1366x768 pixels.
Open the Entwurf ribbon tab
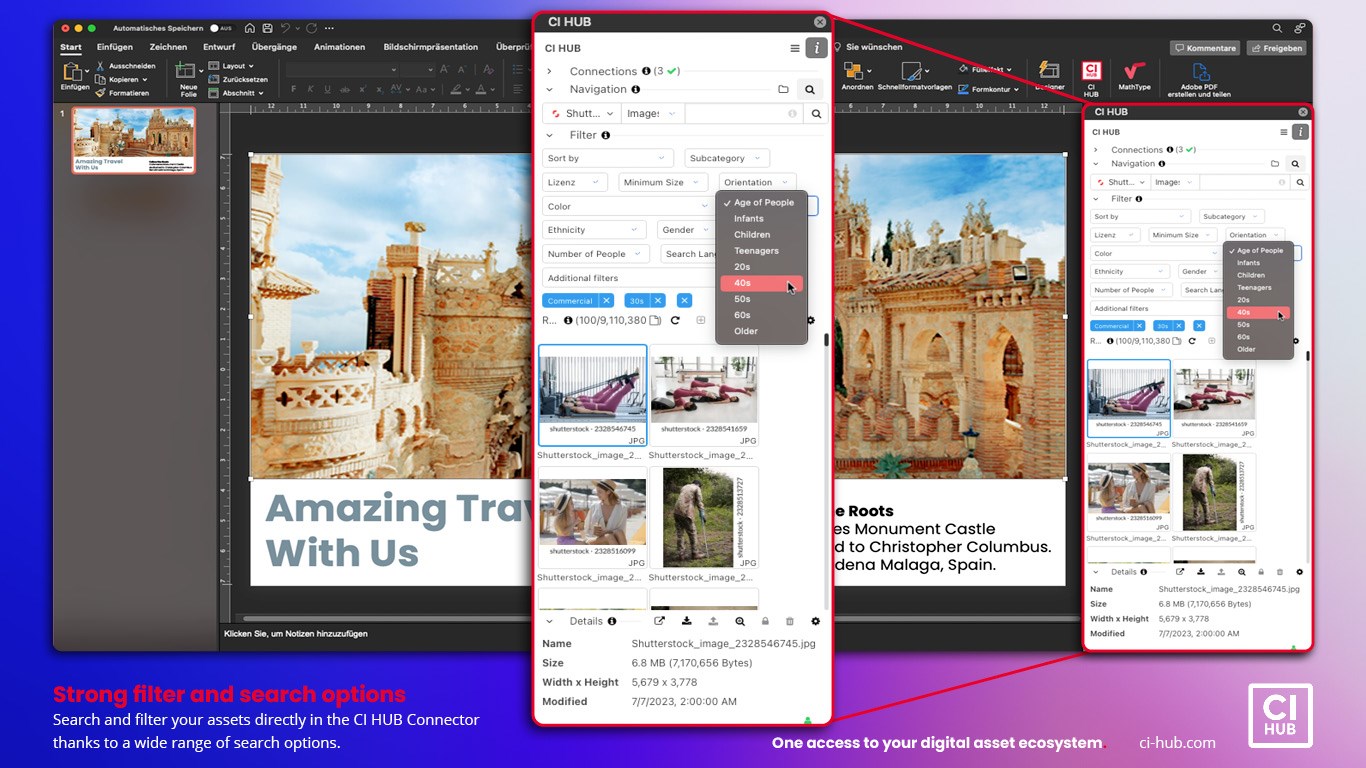[219, 47]
